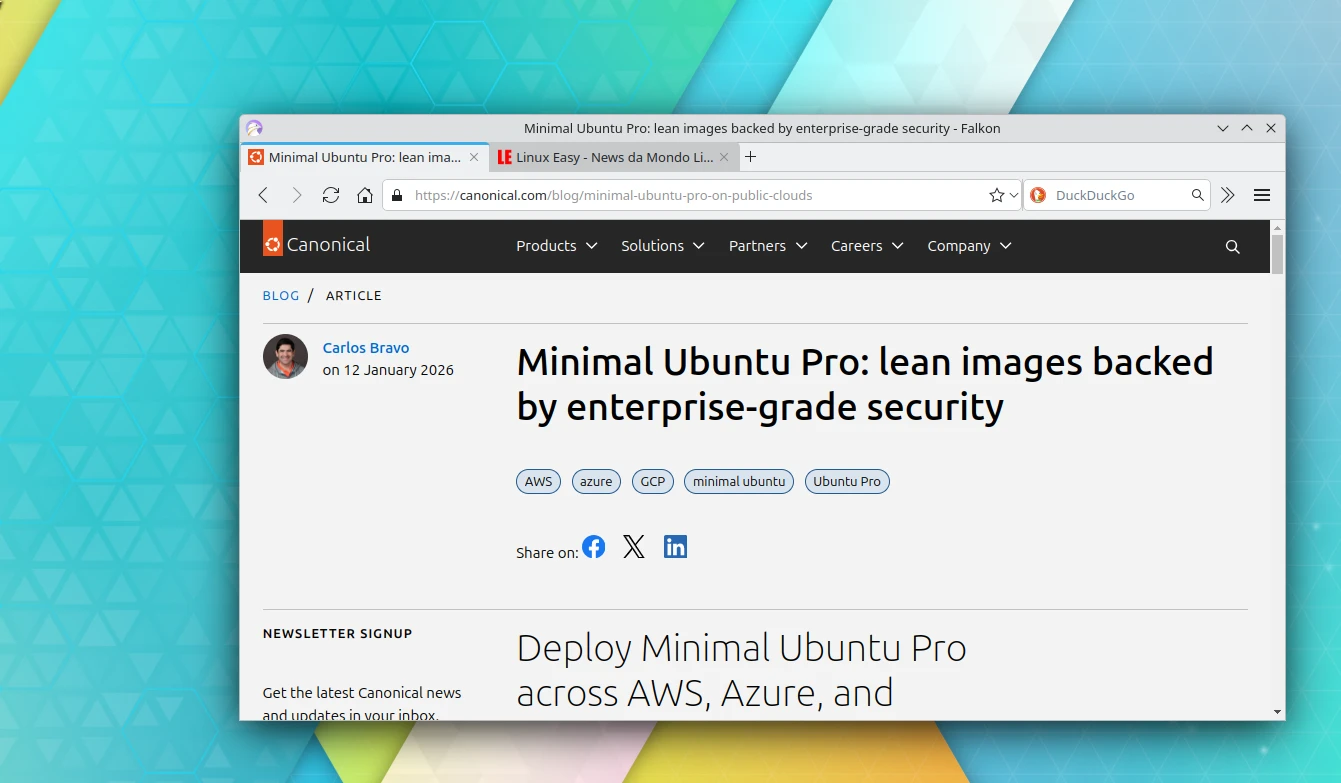Share the article on LinkedIn
1341x783 pixels.
point(675,546)
